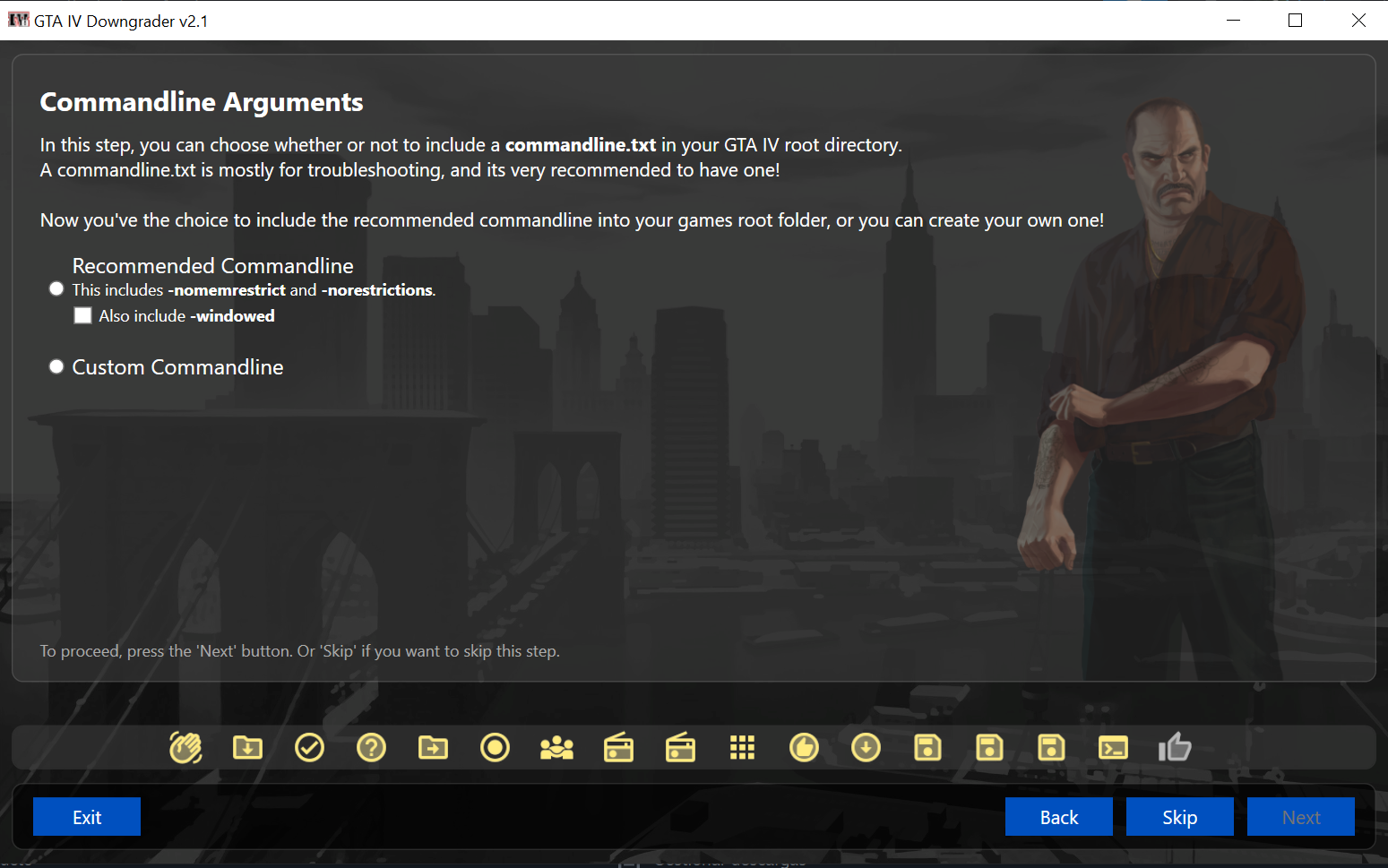Click the first of two radio step icons

618,747
